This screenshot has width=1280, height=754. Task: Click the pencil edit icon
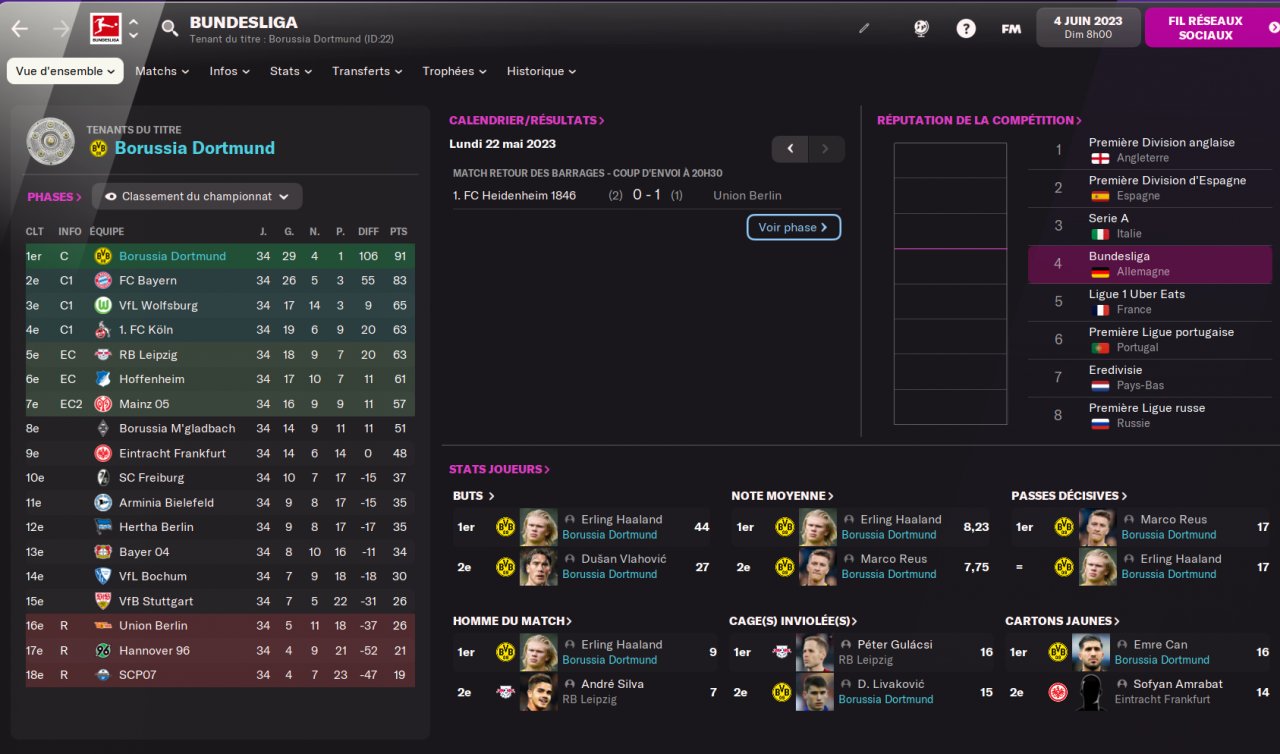click(x=864, y=29)
